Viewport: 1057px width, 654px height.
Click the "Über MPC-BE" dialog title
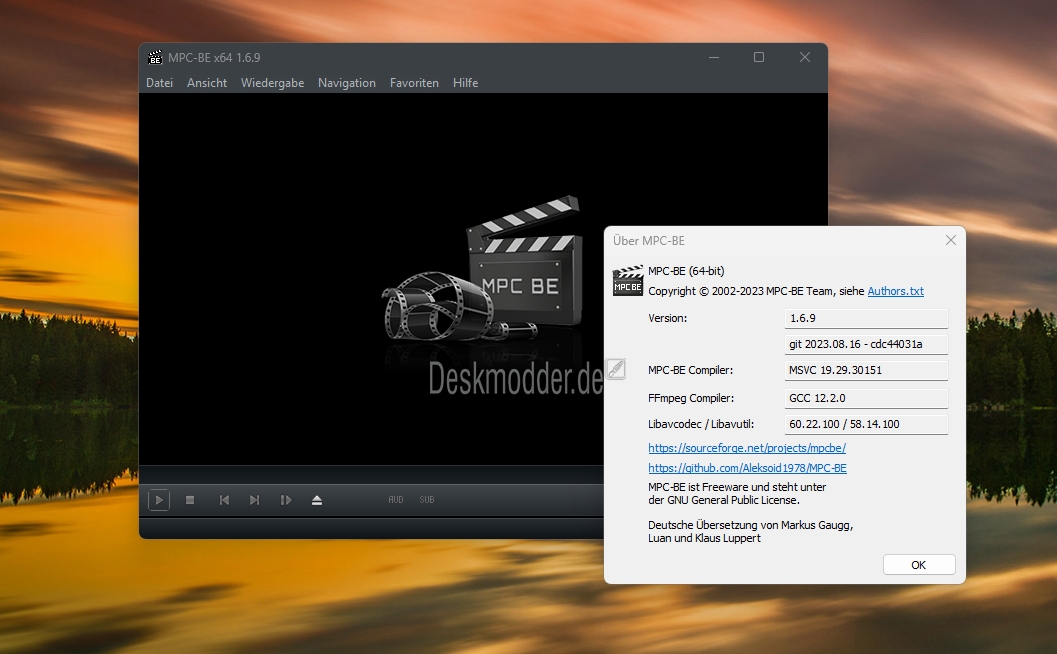click(648, 241)
